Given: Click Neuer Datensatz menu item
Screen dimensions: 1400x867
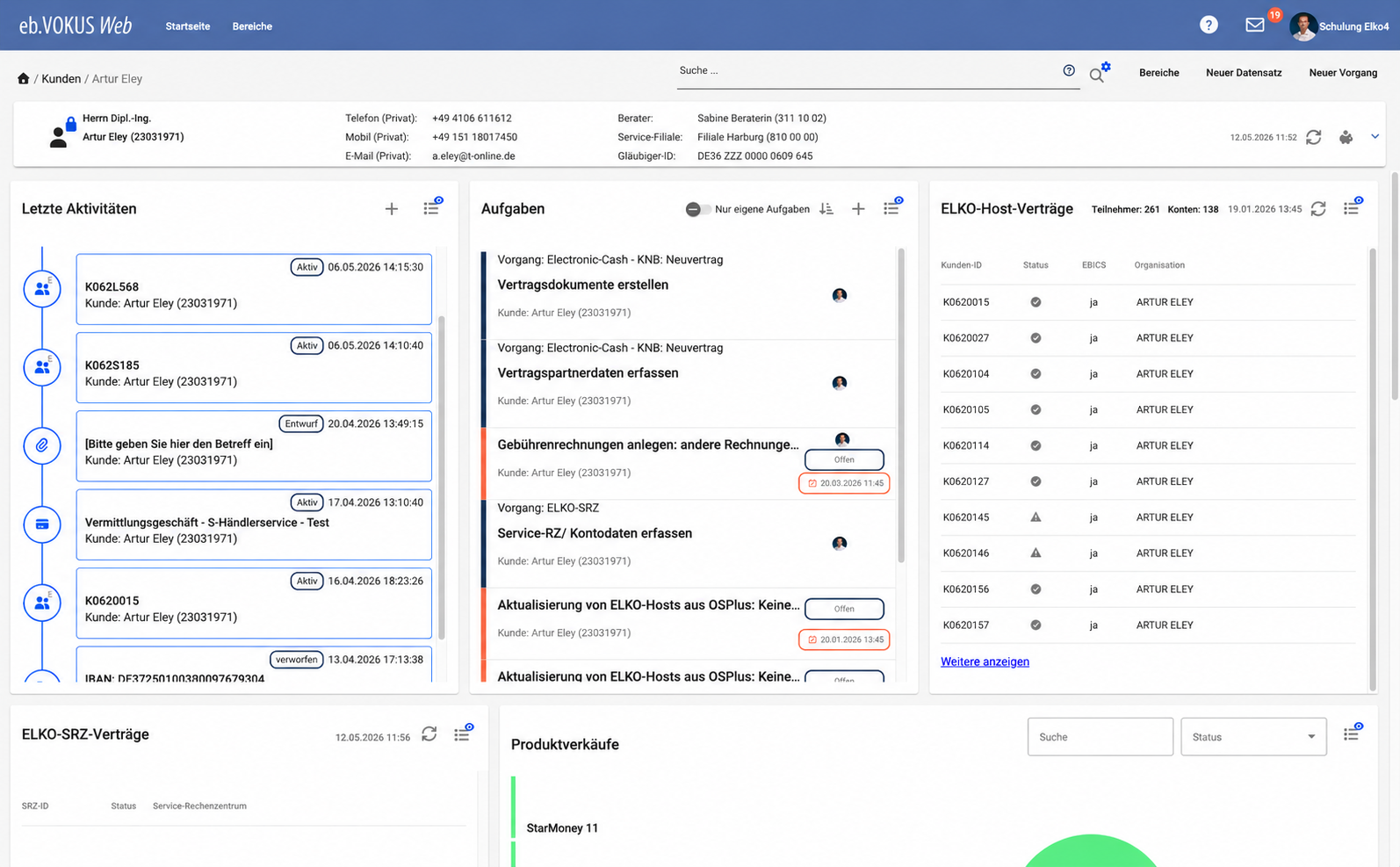Looking at the screenshot, I should point(1244,73).
